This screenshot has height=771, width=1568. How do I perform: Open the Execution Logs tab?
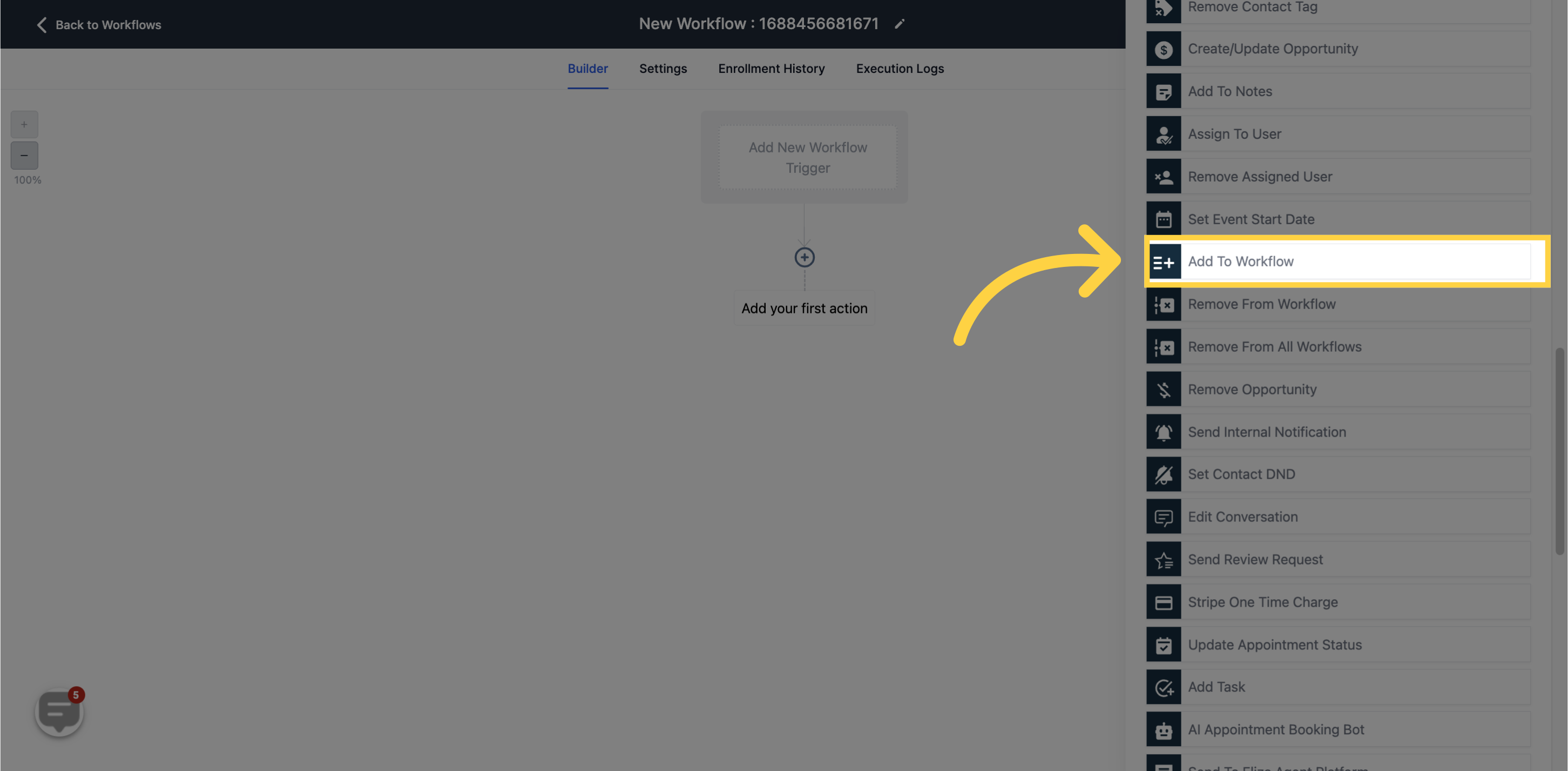pyautogui.click(x=899, y=68)
